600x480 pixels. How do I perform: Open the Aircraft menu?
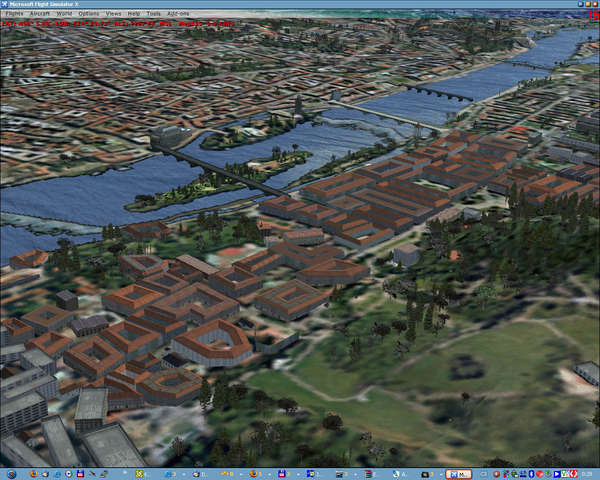click(x=40, y=13)
